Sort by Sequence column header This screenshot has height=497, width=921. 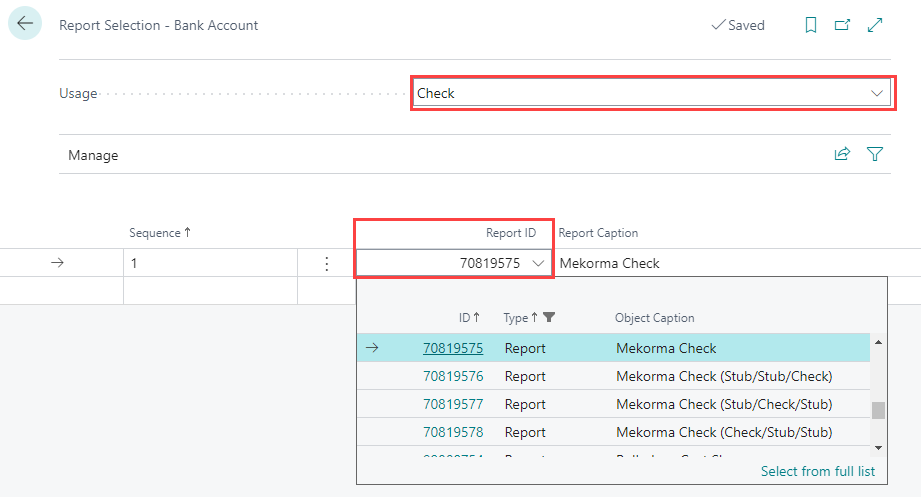point(160,233)
